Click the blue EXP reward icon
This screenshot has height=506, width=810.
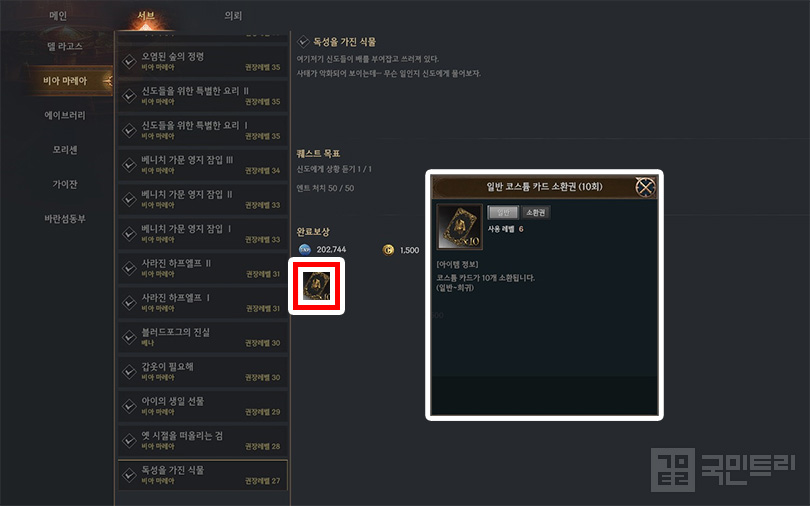coord(305,249)
